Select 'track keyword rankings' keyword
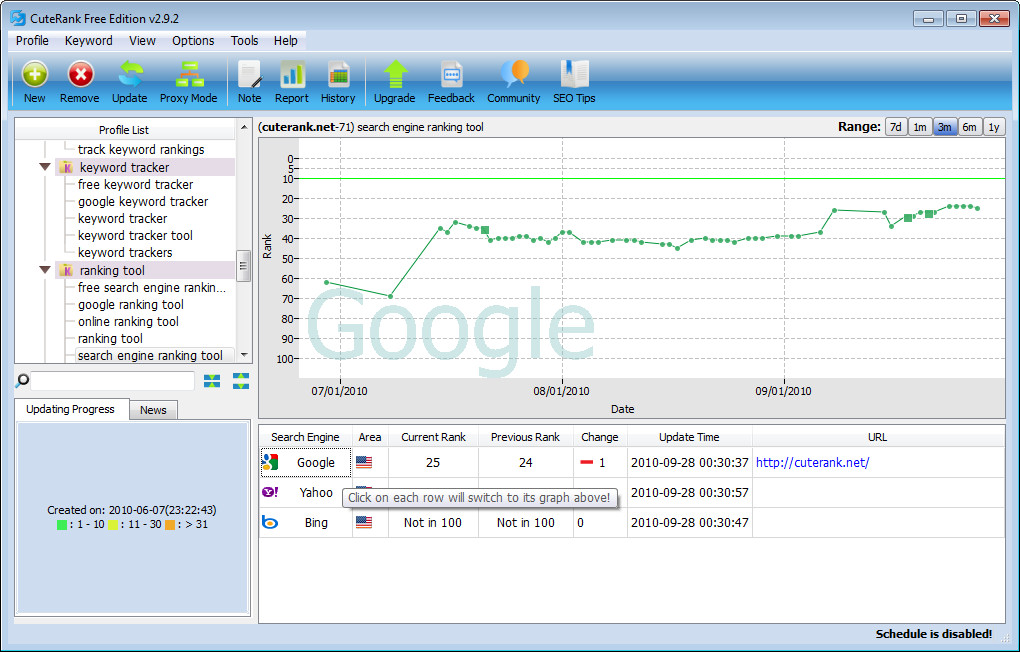1020x652 pixels. [141, 150]
